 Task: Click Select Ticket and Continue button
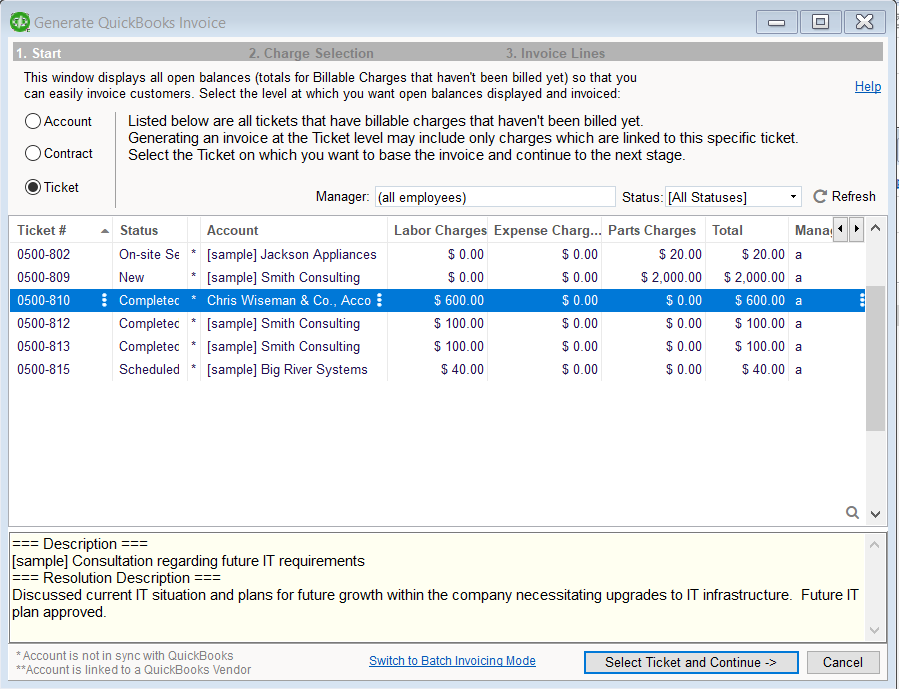pos(691,662)
